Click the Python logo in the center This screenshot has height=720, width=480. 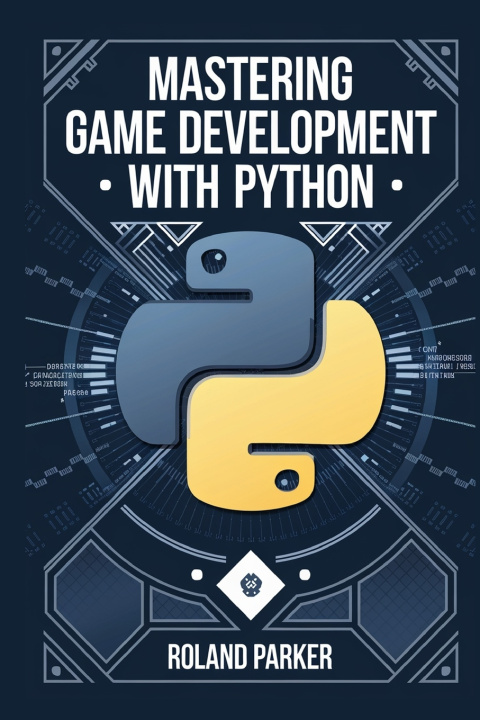click(x=251, y=371)
